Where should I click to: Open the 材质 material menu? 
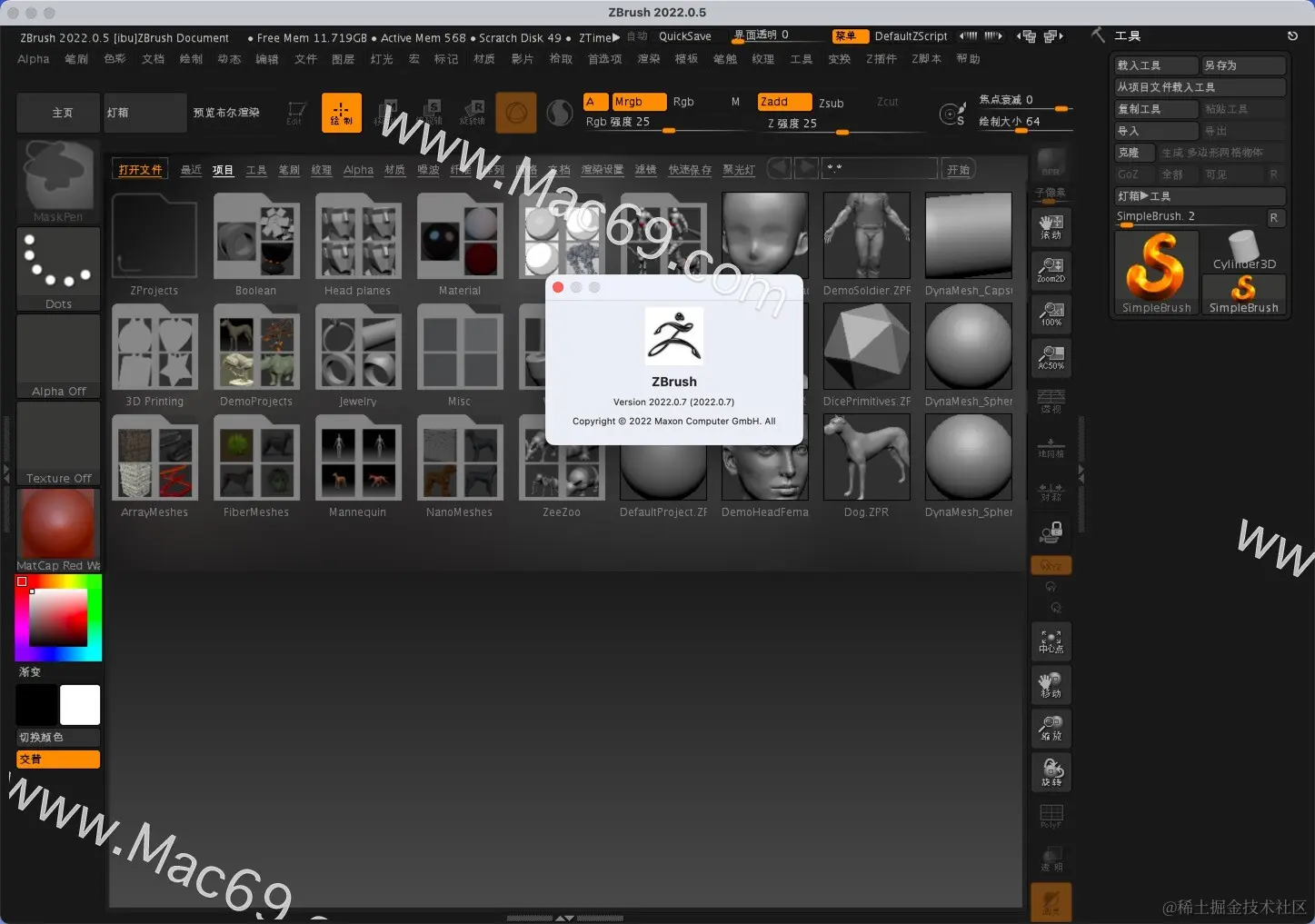[484, 59]
